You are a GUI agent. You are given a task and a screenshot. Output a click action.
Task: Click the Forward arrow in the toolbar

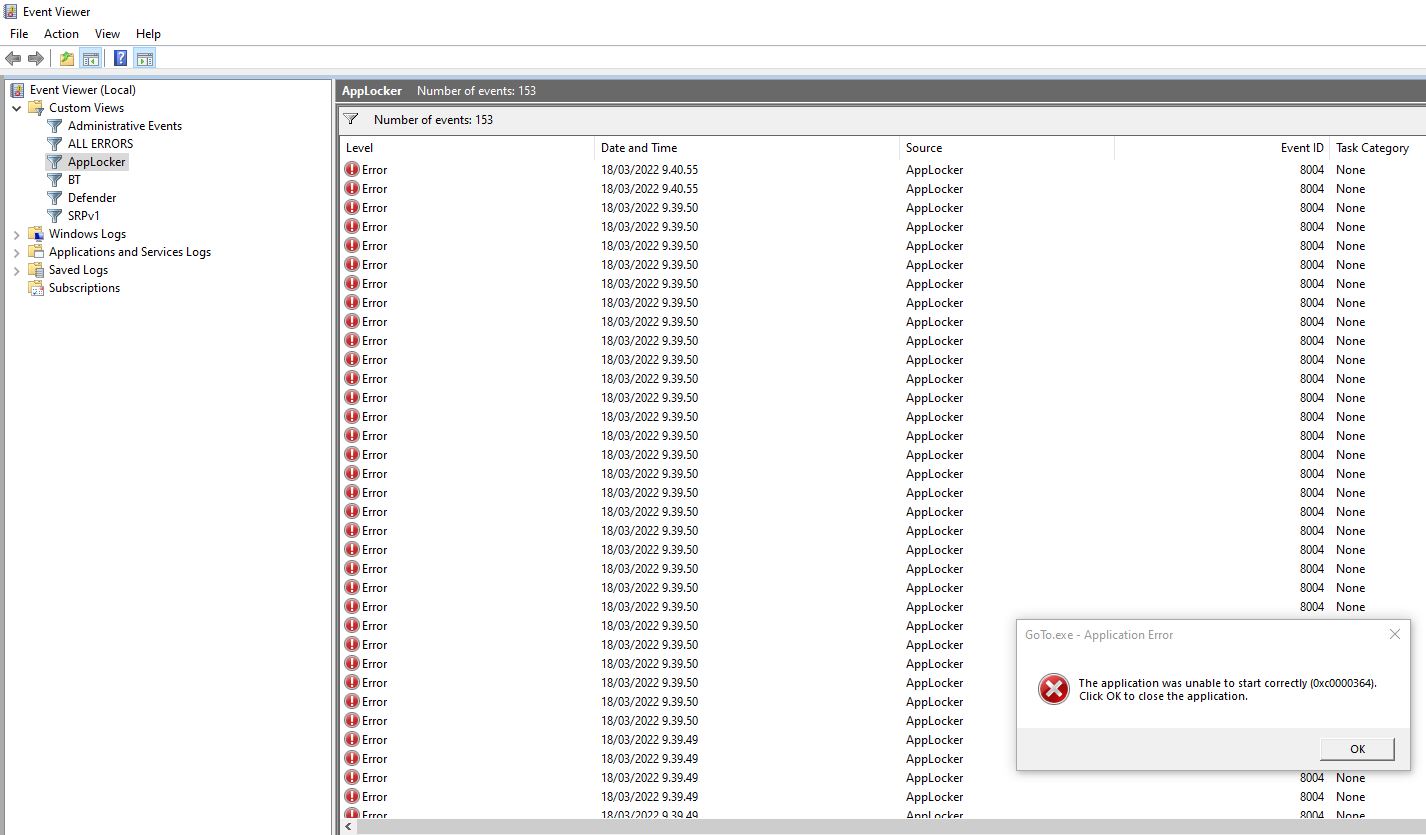(36, 59)
